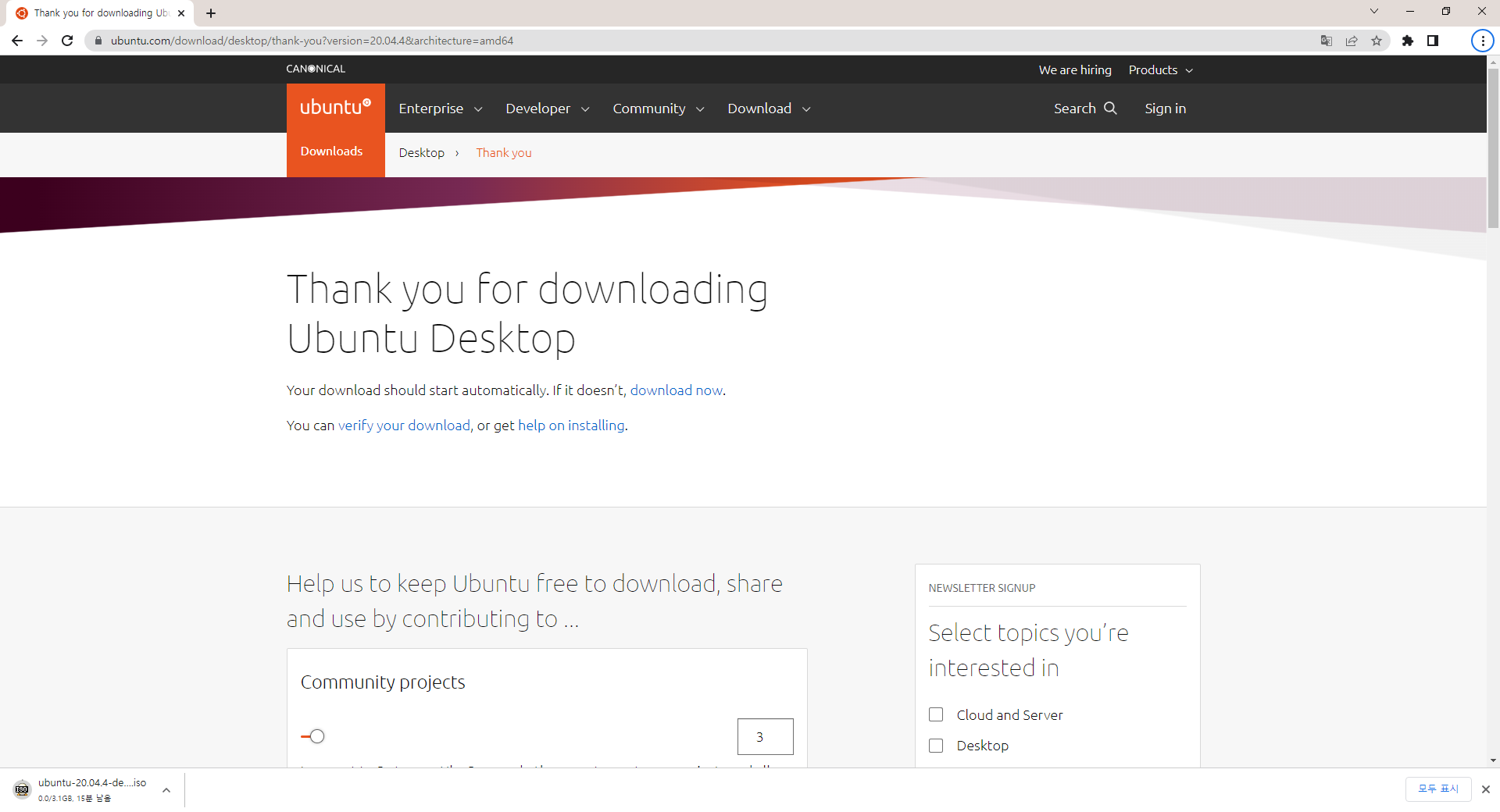Viewport: 1500px width, 812px height.
Task: Go back to the previous page
Action: pos(17,41)
